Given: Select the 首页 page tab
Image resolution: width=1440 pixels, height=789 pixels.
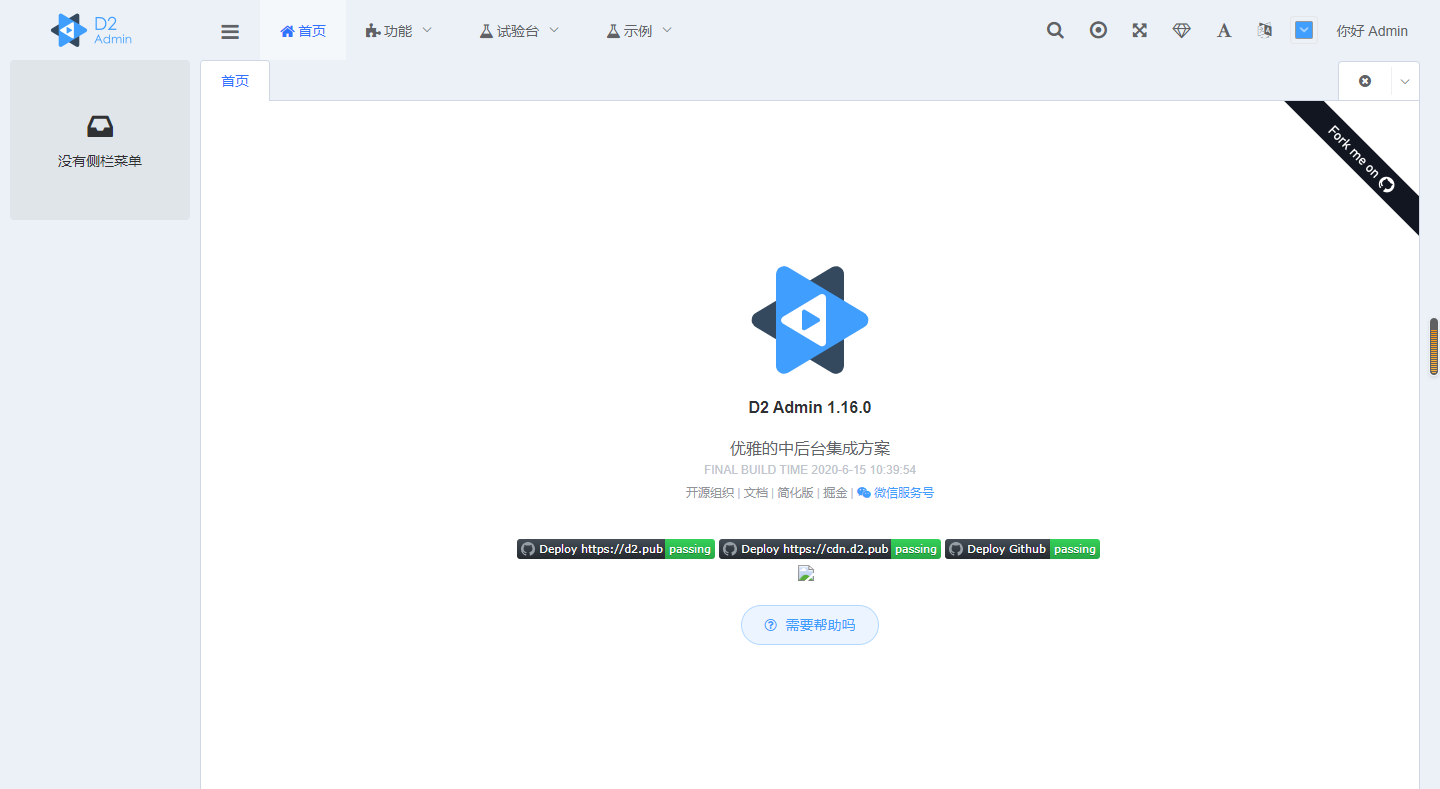Looking at the screenshot, I should click(235, 81).
